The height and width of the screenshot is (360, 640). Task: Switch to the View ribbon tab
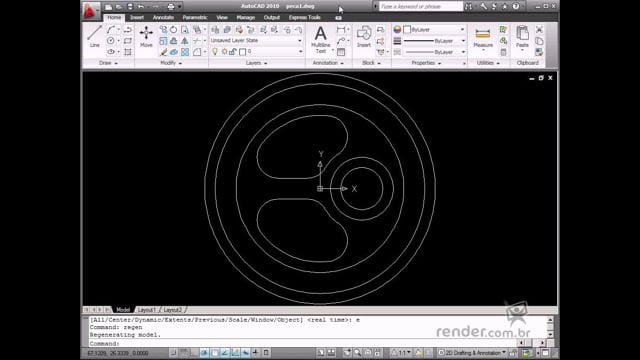222,18
